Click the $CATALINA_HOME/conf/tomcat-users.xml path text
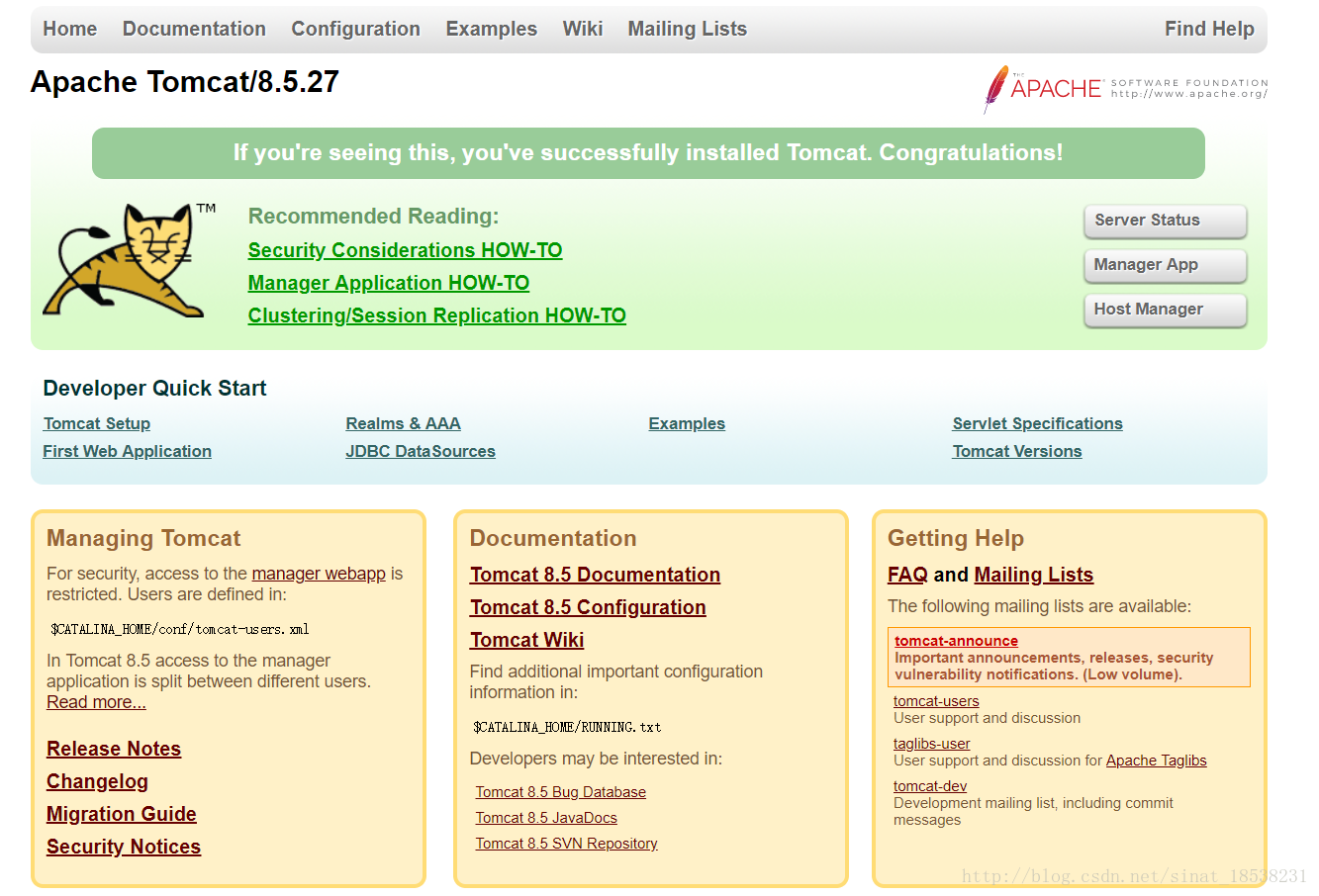Screen dimensions: 1319x896 point(179,629)
